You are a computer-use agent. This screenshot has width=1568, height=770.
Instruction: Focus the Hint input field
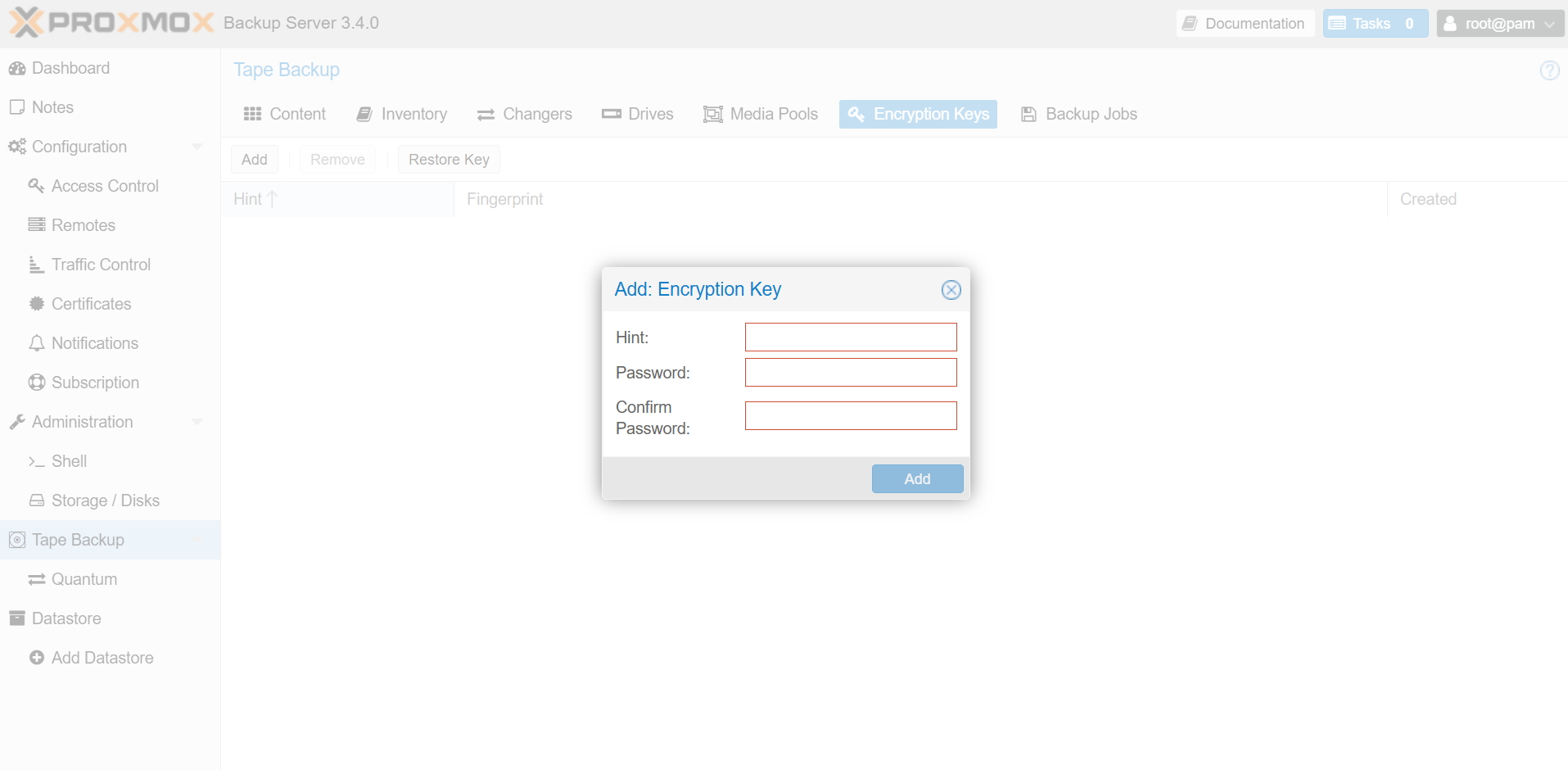click(x=851, y=337)
